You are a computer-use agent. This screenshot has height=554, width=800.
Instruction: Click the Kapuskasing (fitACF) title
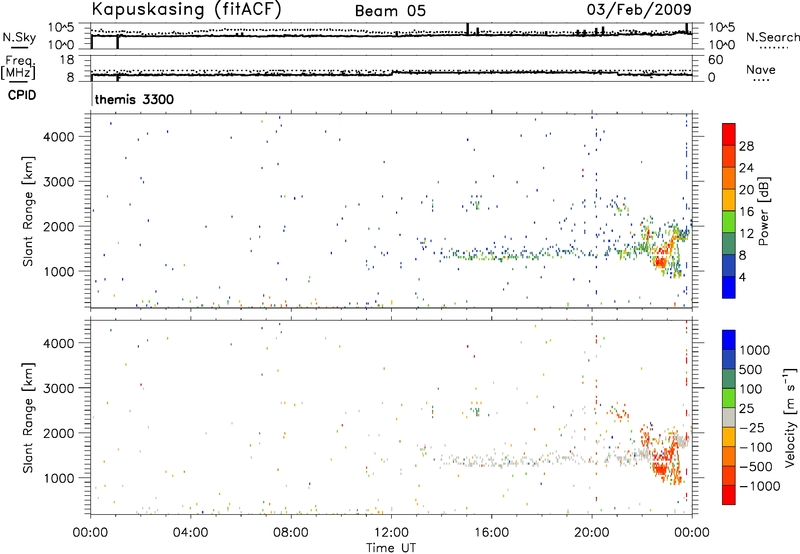pyautogui.click(x=186, y=10)
